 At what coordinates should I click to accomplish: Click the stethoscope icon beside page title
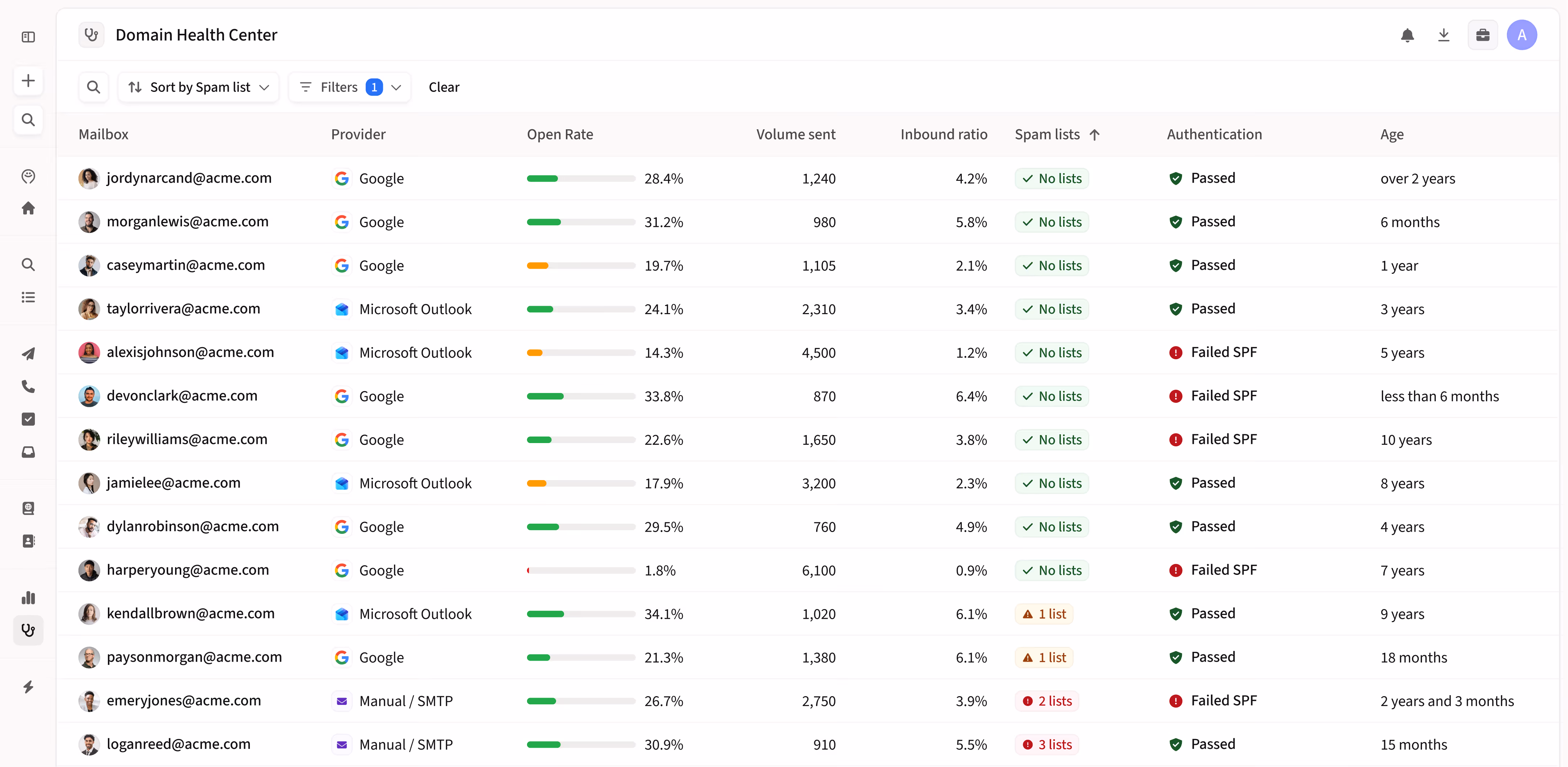tap(91, 35)
